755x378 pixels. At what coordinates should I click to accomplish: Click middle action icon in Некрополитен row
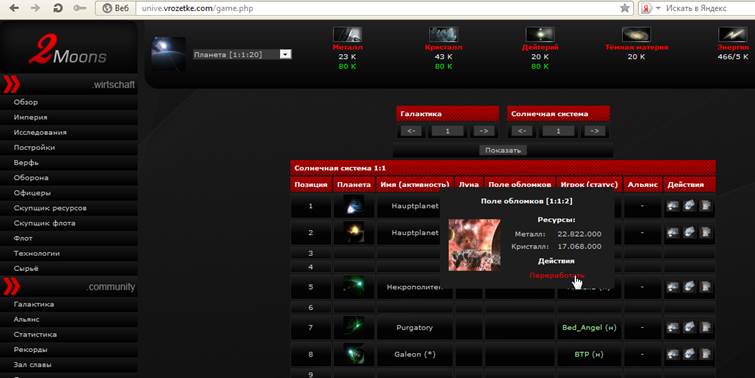pyautogui.click(x=689, y=287)
